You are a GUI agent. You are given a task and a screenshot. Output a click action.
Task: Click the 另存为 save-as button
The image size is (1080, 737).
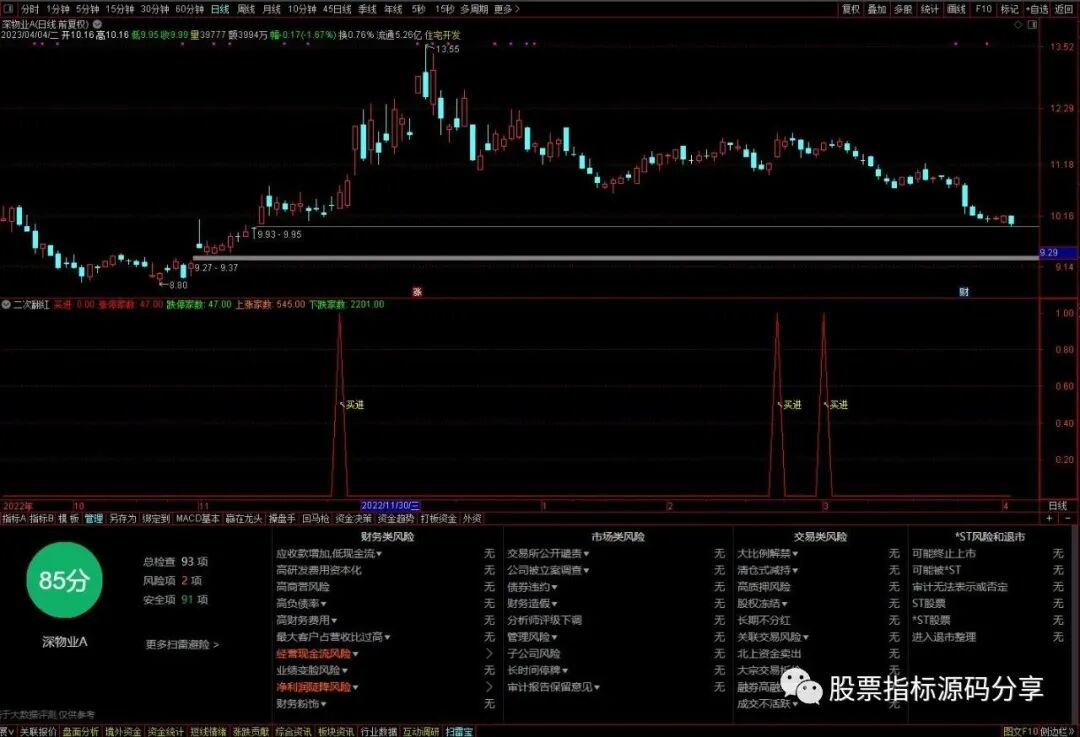123,518
